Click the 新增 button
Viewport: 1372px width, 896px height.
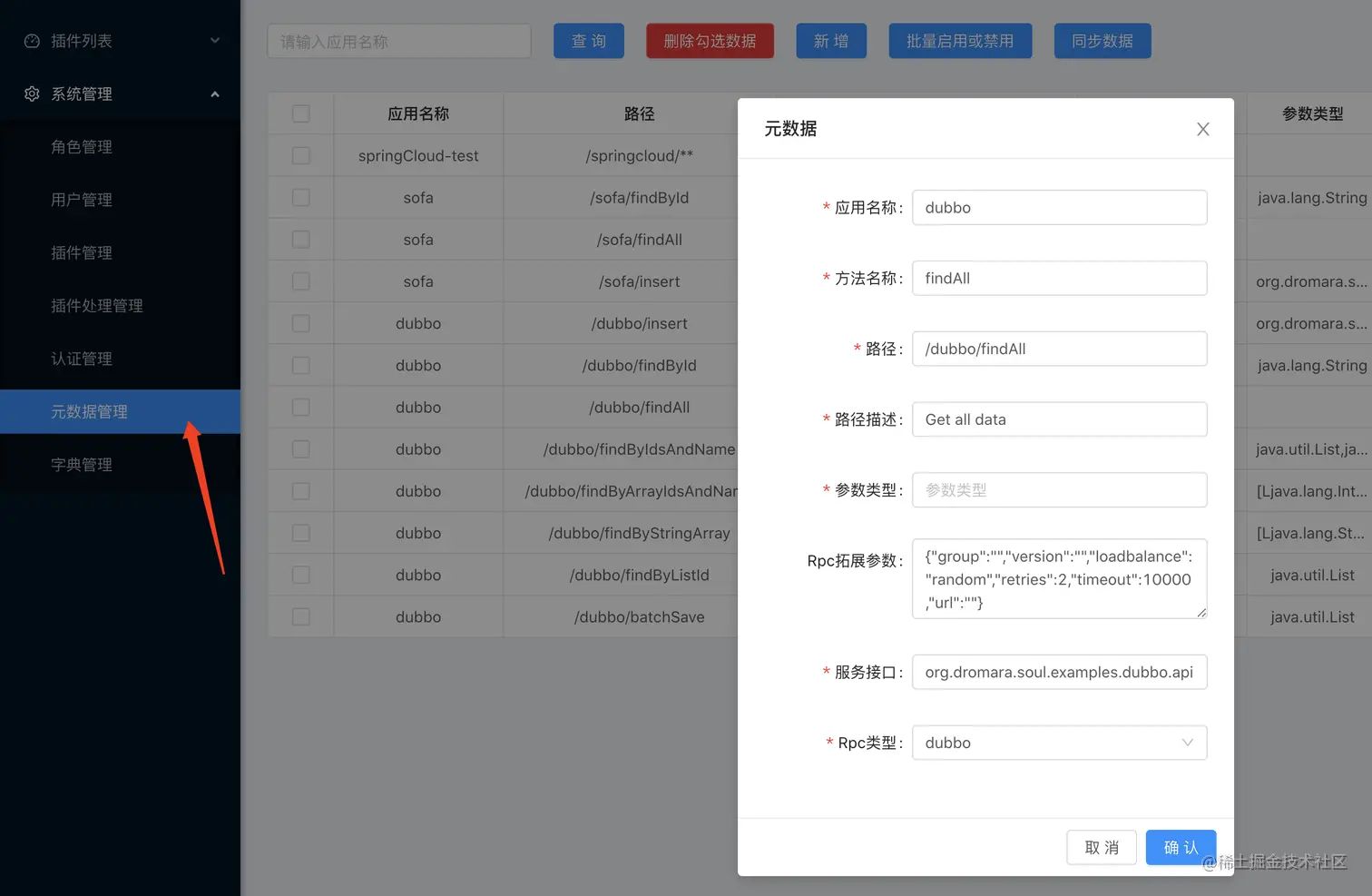click(831, 41)
